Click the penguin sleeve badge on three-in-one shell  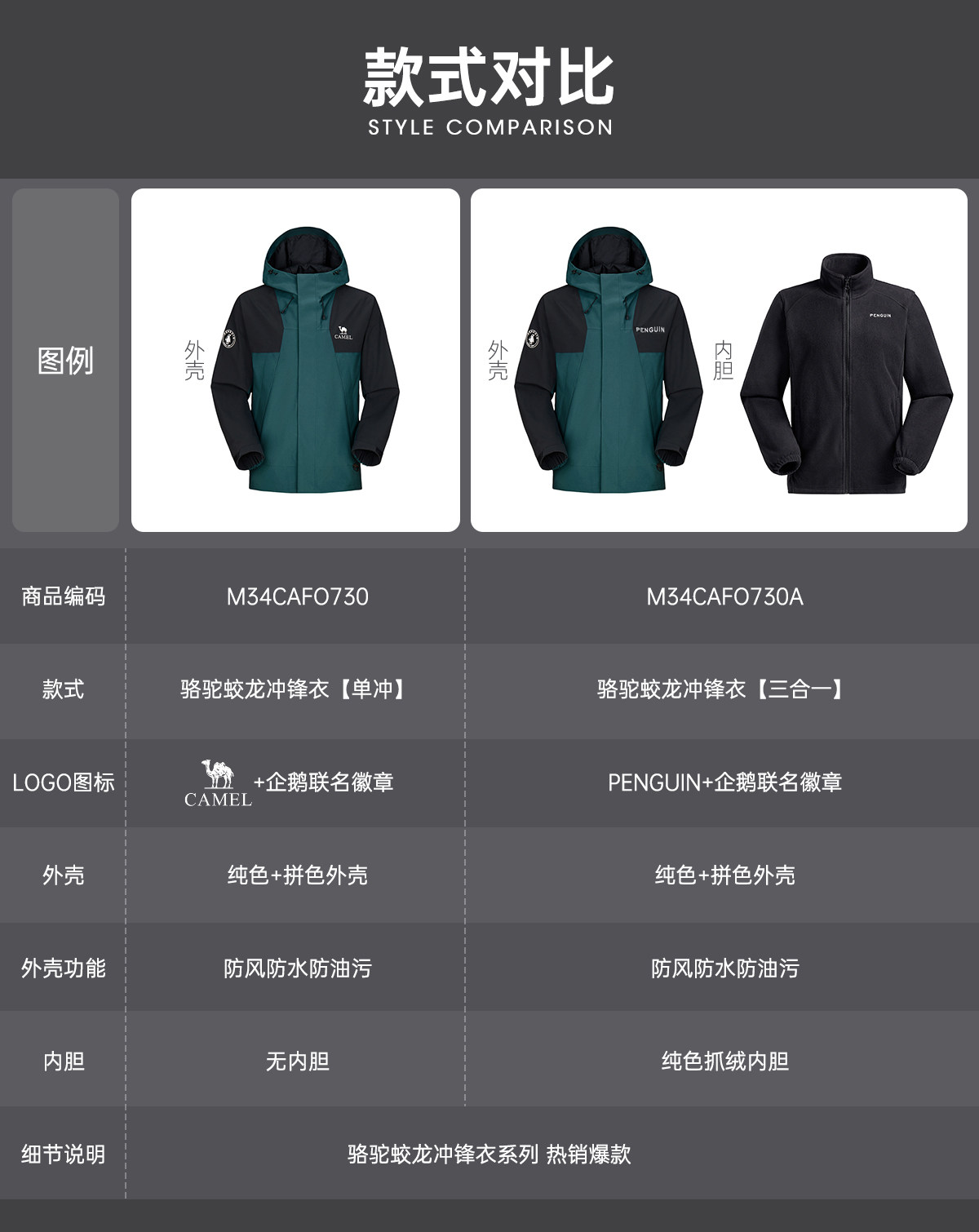click(533, 338)
